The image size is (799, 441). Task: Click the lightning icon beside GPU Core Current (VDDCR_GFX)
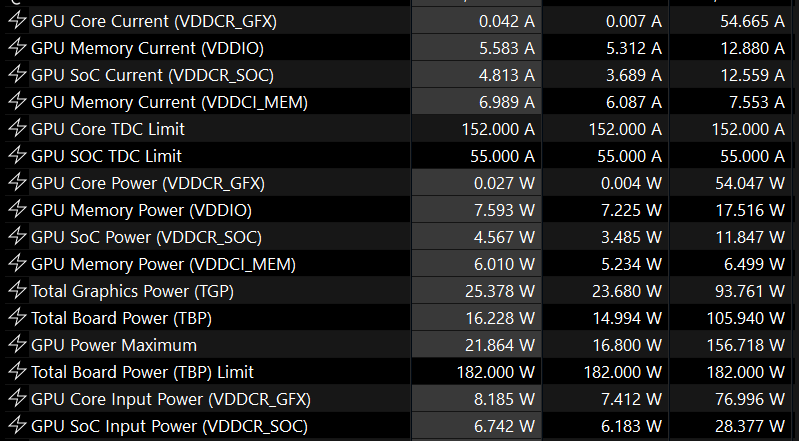point(16,21)
